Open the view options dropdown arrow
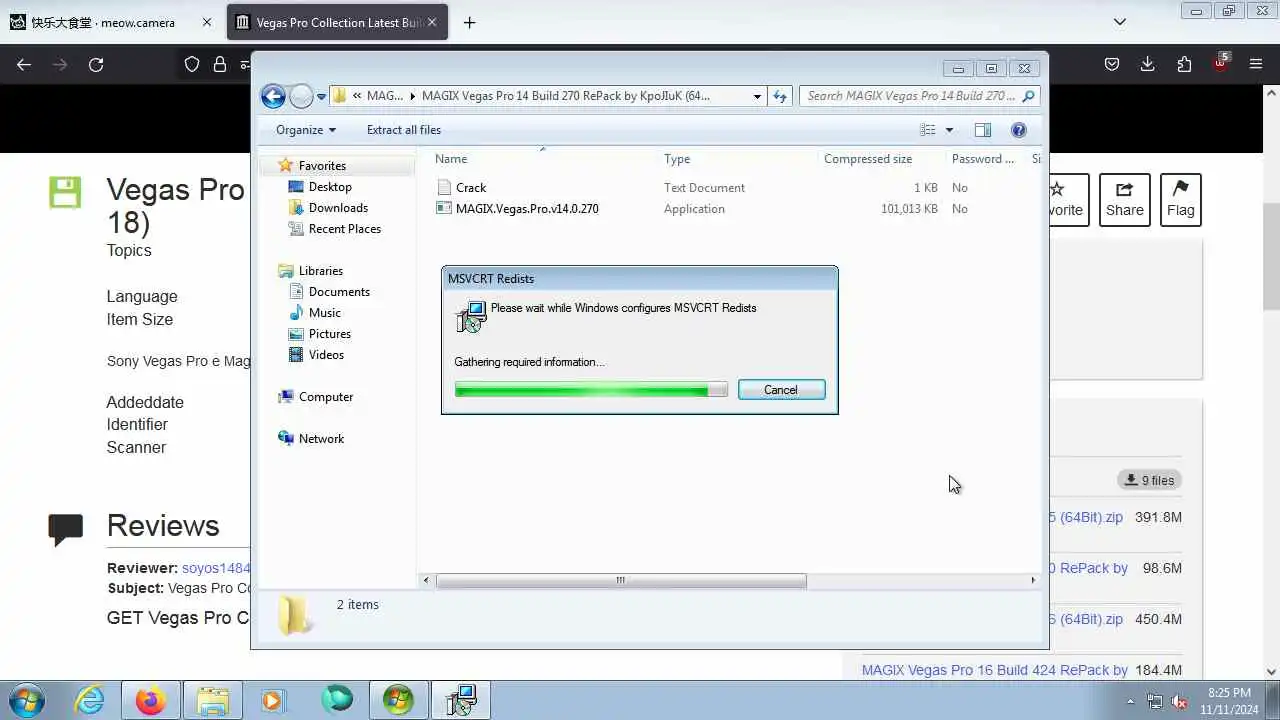This screenshot has width=1280, height=720. pyautogui.click(x=949, y=130)
